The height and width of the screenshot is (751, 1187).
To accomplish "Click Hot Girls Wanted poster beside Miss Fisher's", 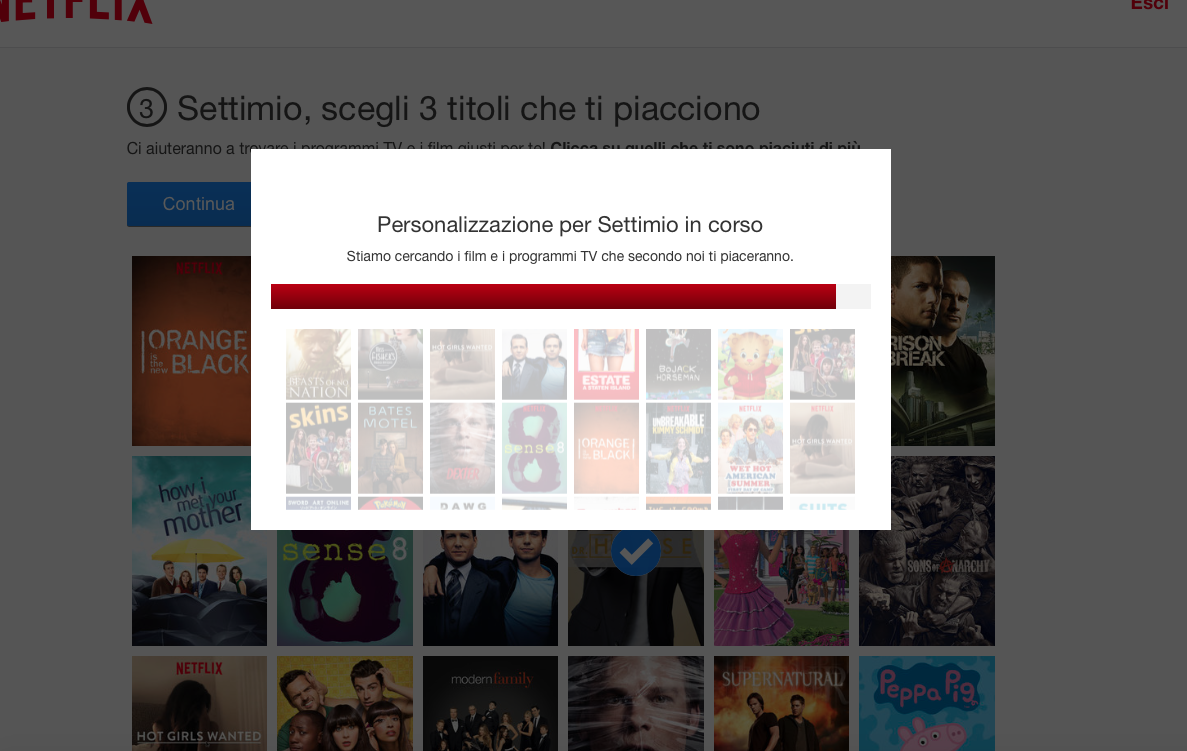I will 463,364.
